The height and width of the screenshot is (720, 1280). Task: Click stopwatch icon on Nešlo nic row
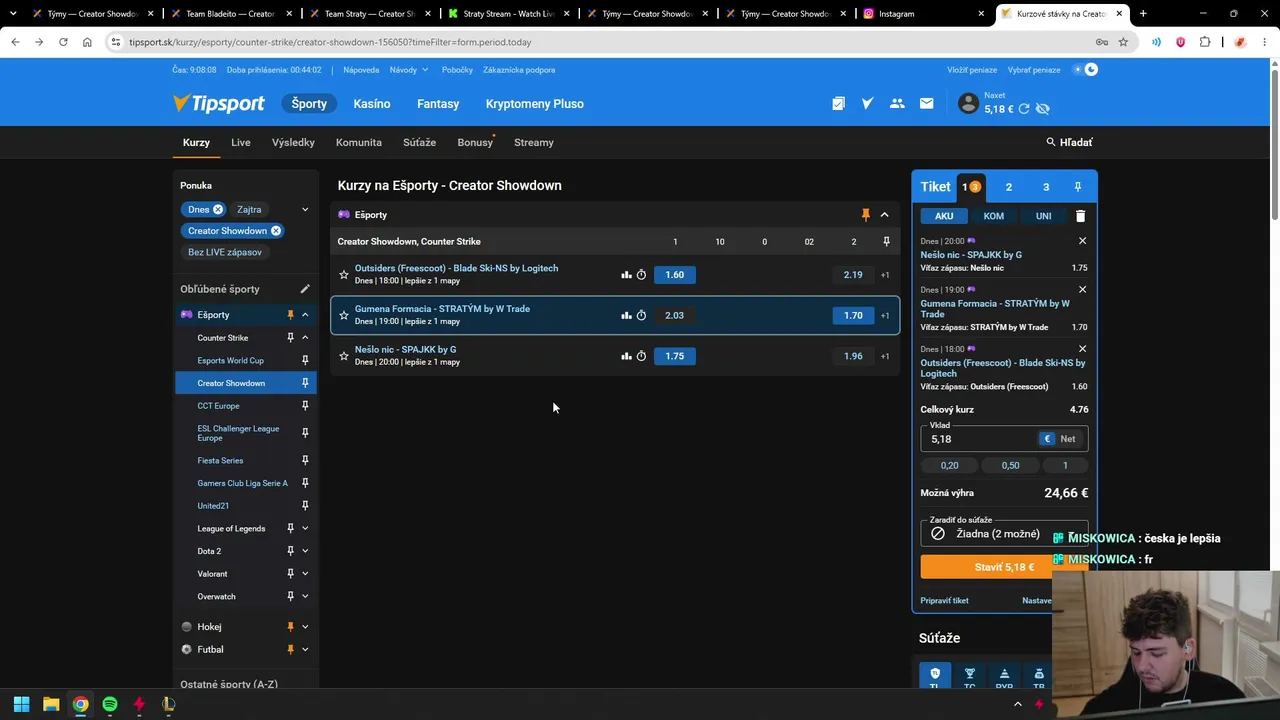[x=641, y=356]
